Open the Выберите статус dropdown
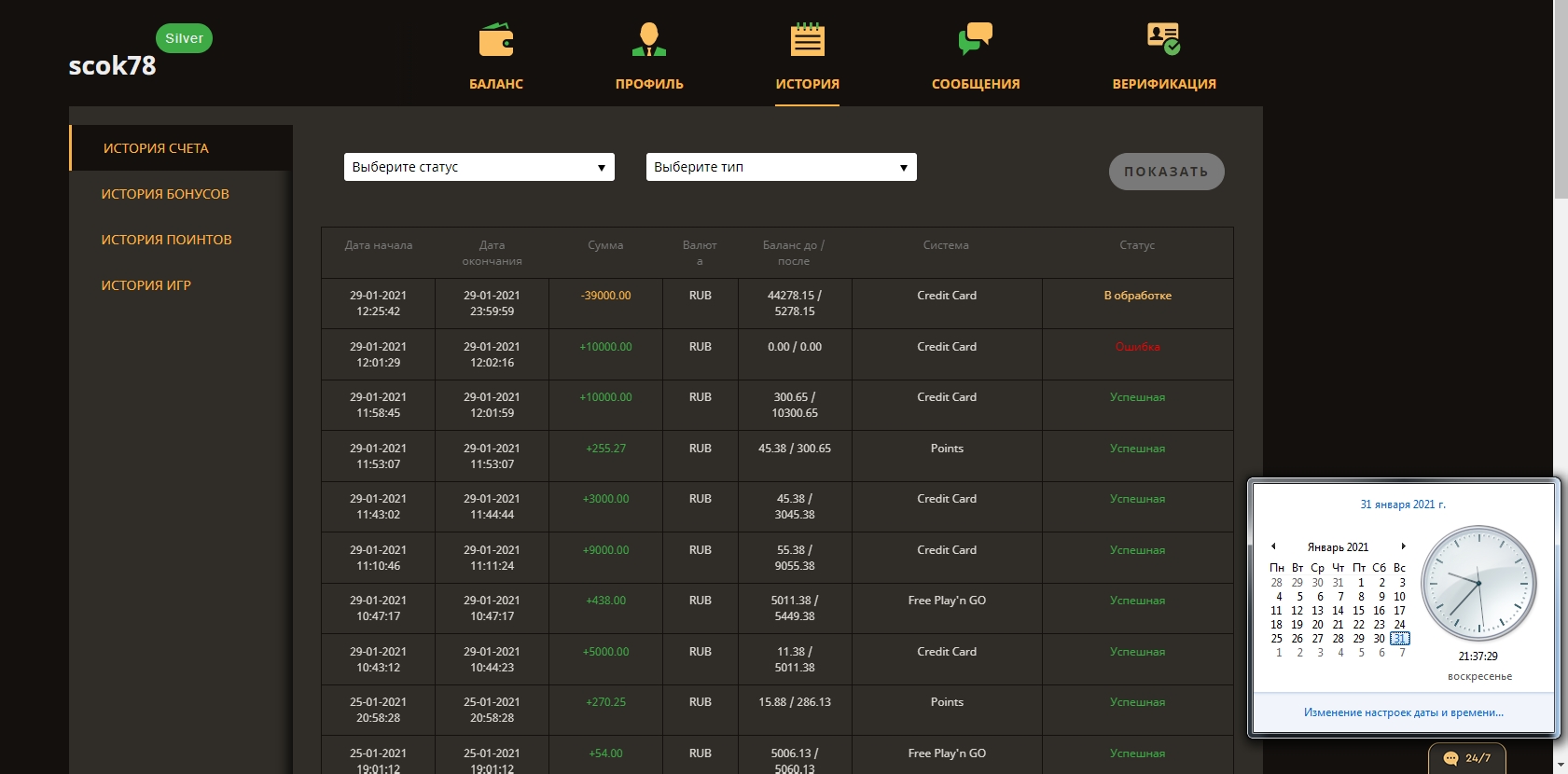 [x=479, y=167]
